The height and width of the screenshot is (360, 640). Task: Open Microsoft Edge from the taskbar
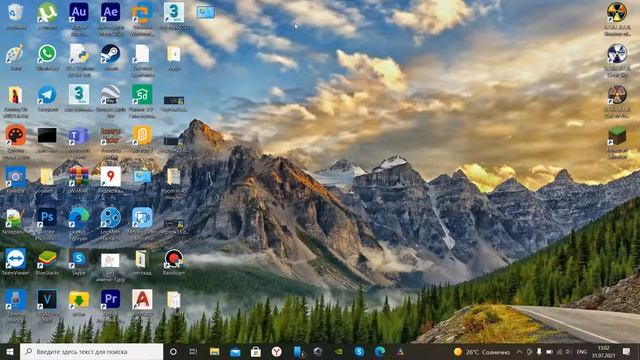380,351
